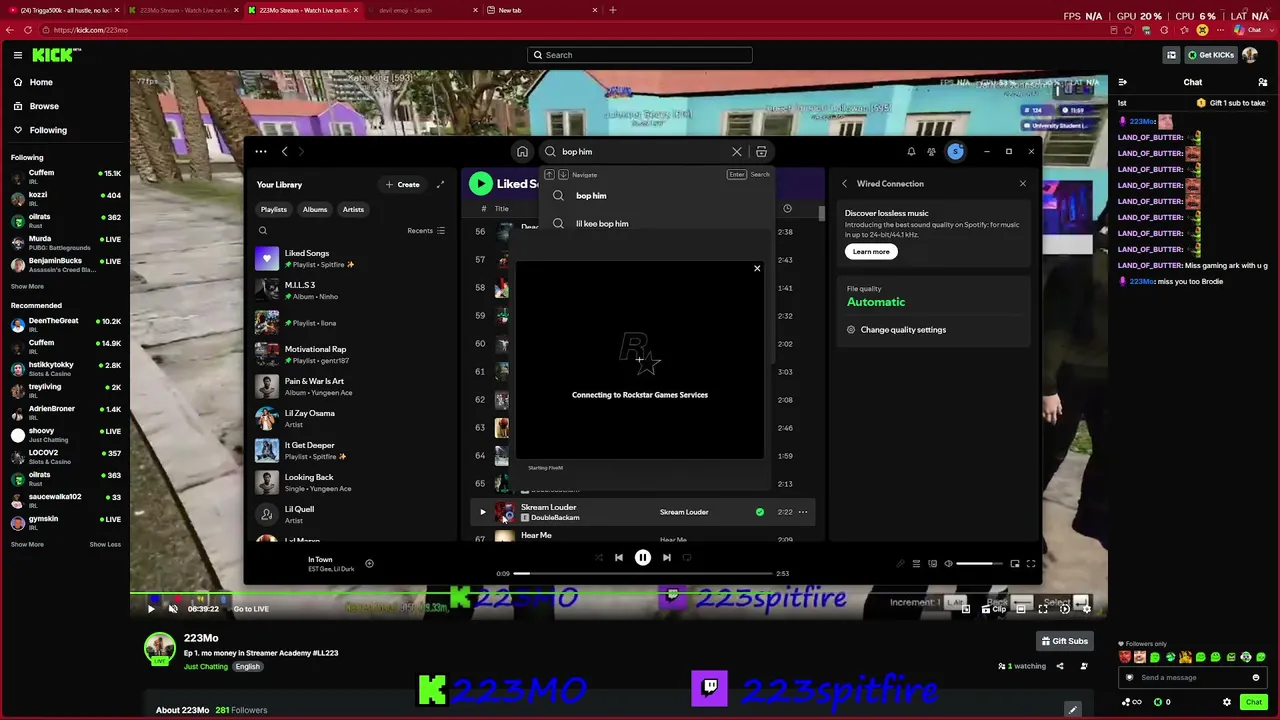
Task: Open Spotify miniplayer
Action: (1014, 564)
